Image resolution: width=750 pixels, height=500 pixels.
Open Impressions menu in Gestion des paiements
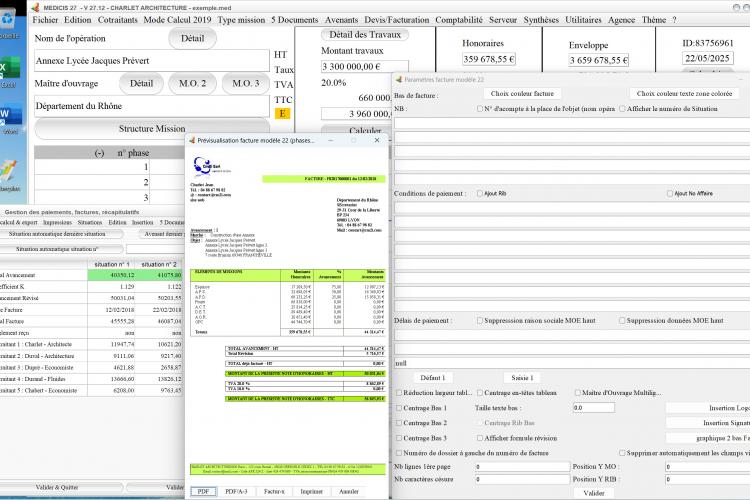pos(57,222)
